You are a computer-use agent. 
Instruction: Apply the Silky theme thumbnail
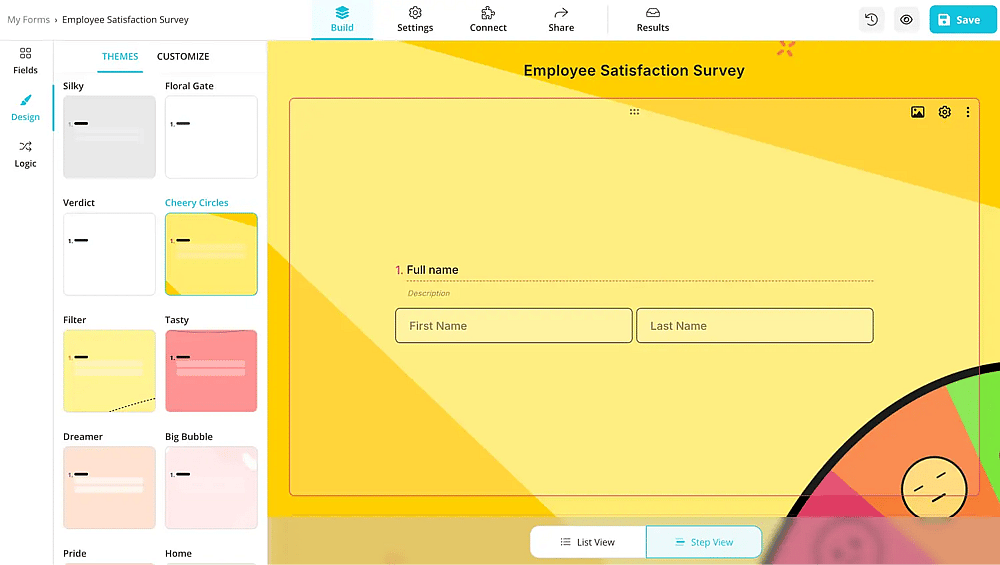tap(109, 137)
